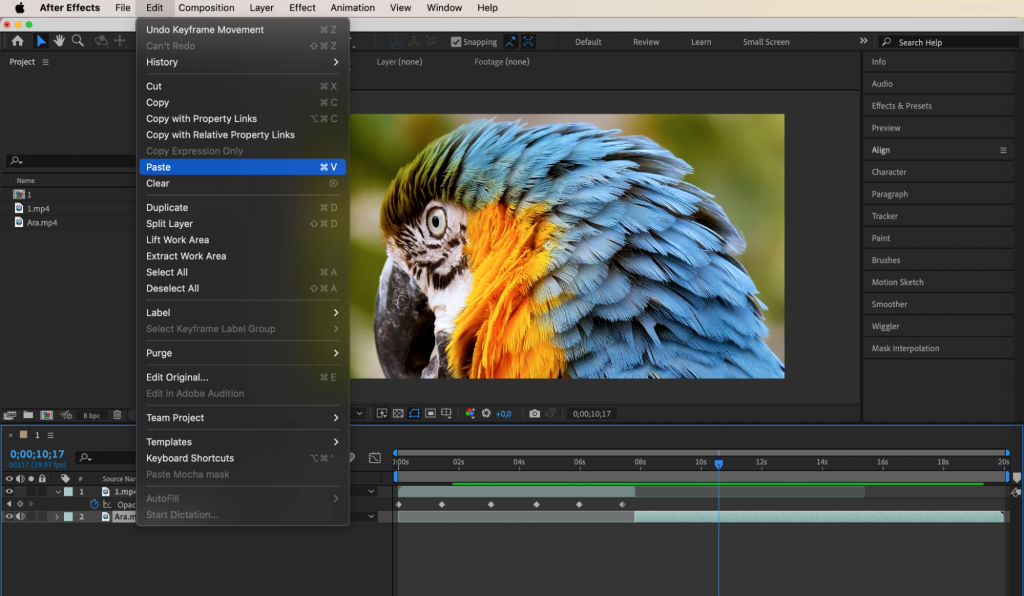The height and width of the screenshot is (596, 1024).
Task: Click the Search Help field
Action: click(945, 41)
